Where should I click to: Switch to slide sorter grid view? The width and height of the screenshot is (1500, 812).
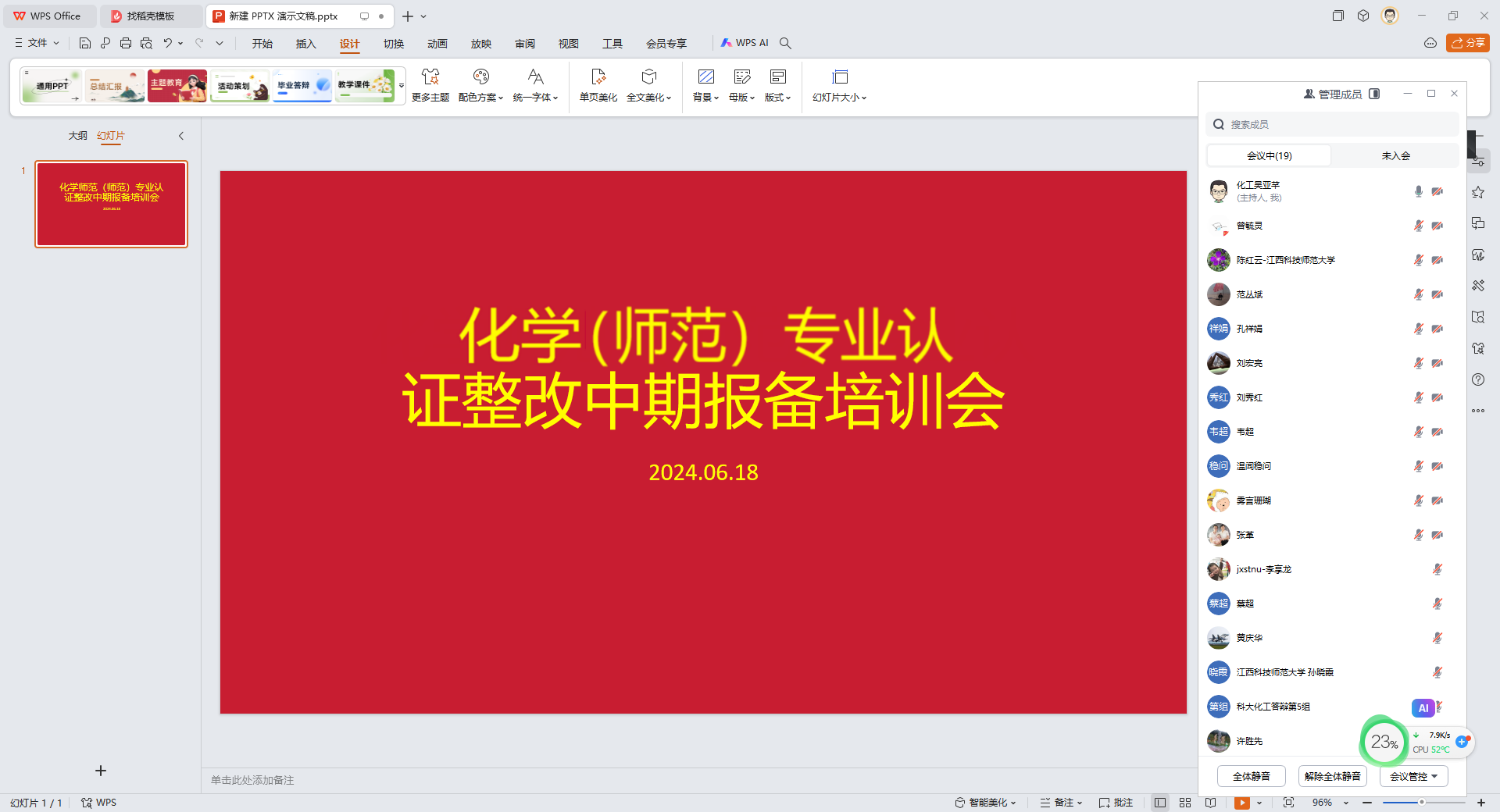coord(1185,803)
